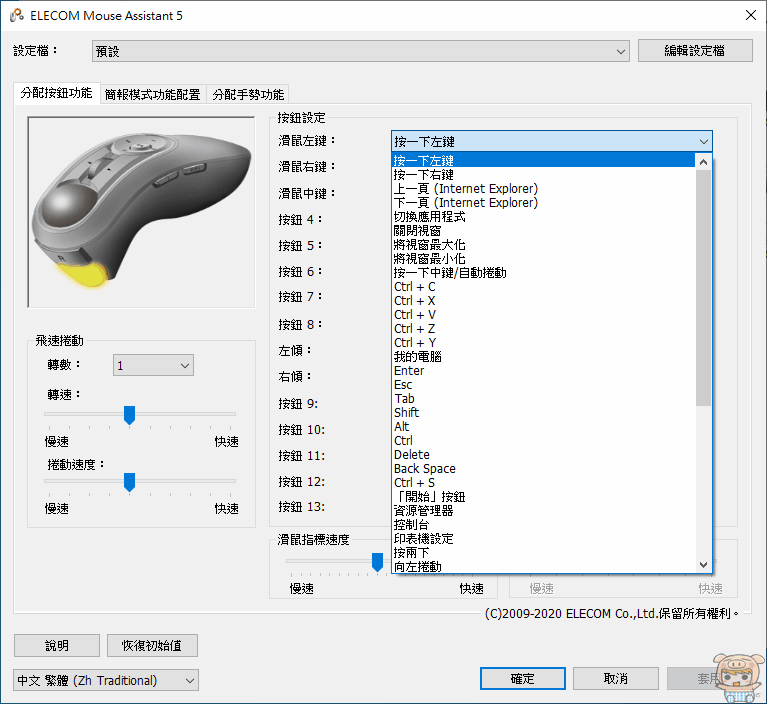Click the 恢復初始值 button
767x704 pixels.
[x=152, y=646]
